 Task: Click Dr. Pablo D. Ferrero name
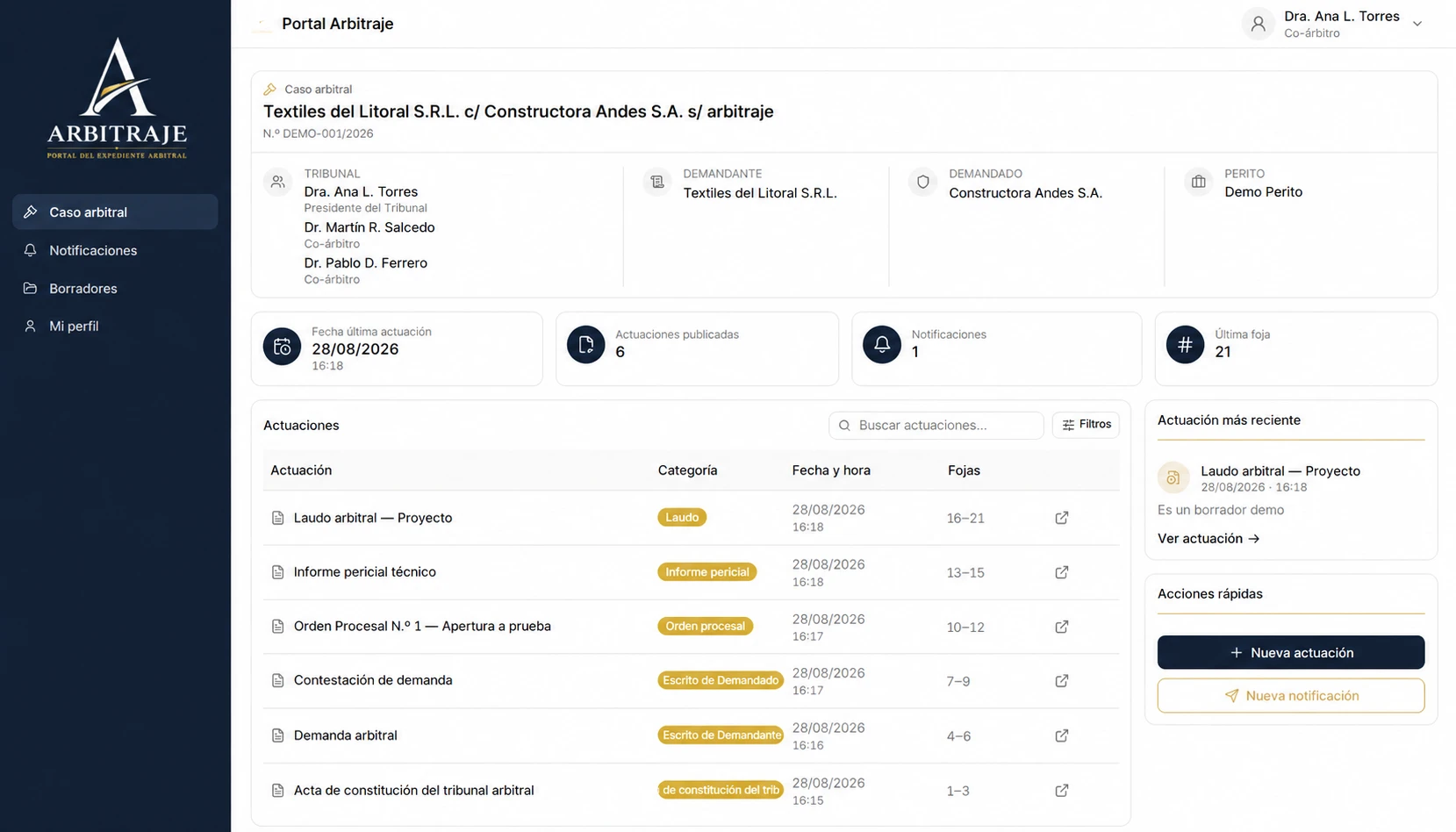coord(366,263)
